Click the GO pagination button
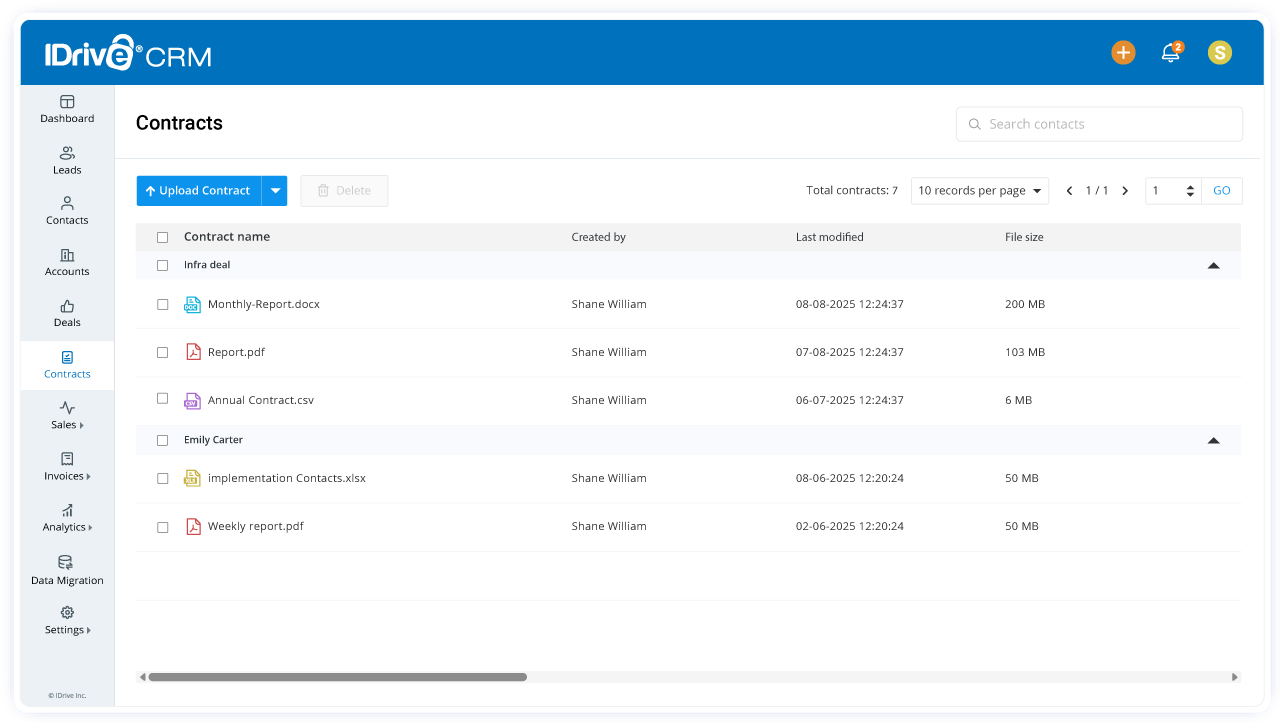Viewport: 1282px width, 722px height. pos(1222,190)
